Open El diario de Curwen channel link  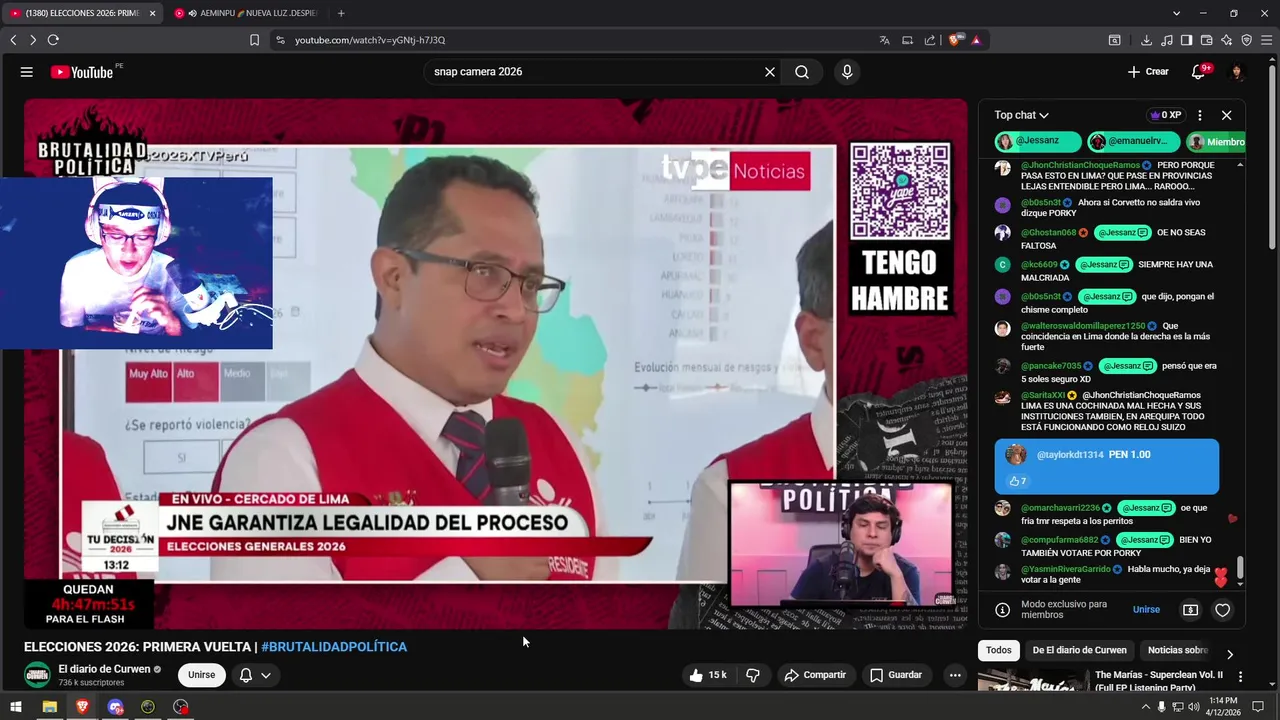point(103,669)
